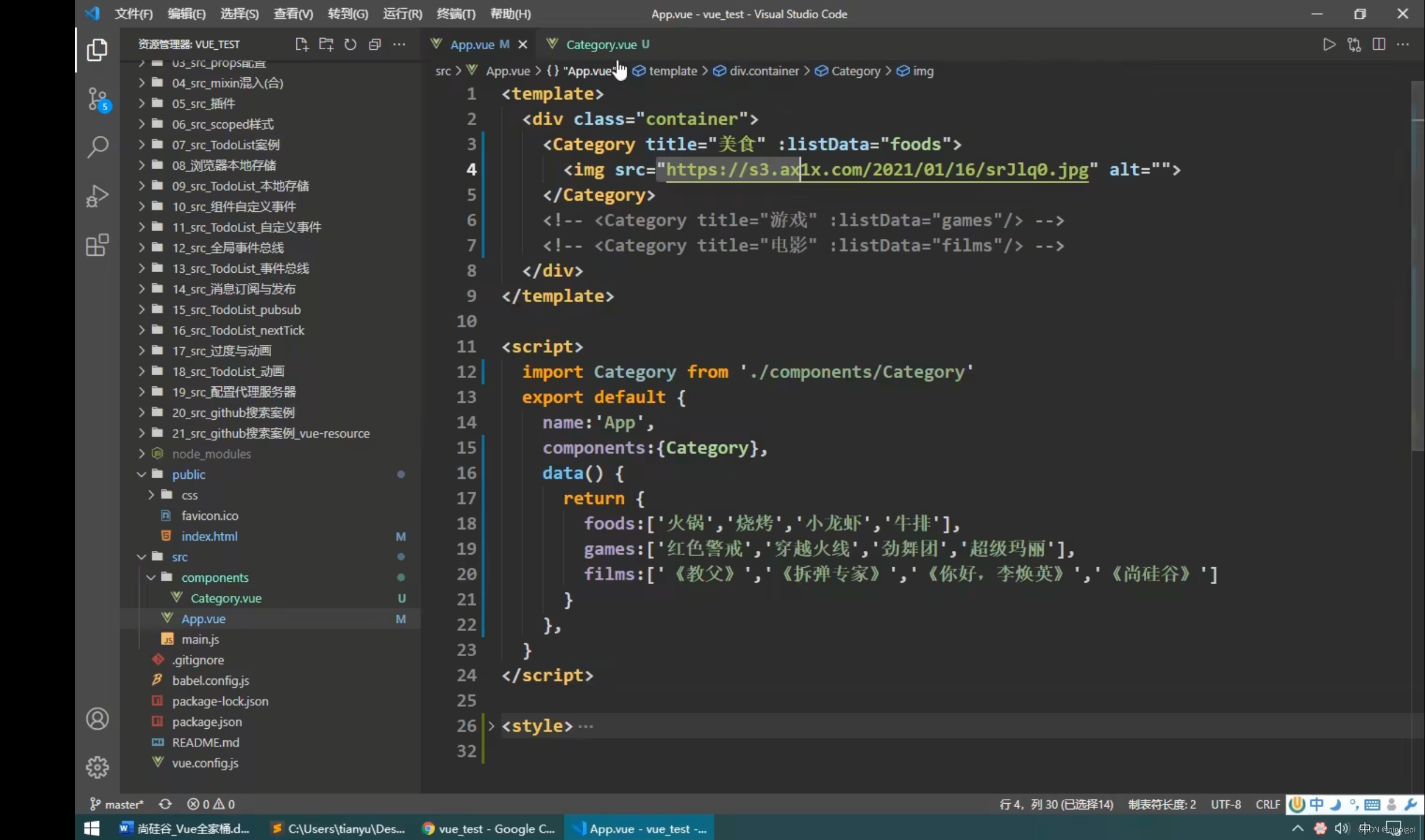Click the editor vertical scrollbar
The height and width of the screenshot is (840, 1425).
(1417, 266)
